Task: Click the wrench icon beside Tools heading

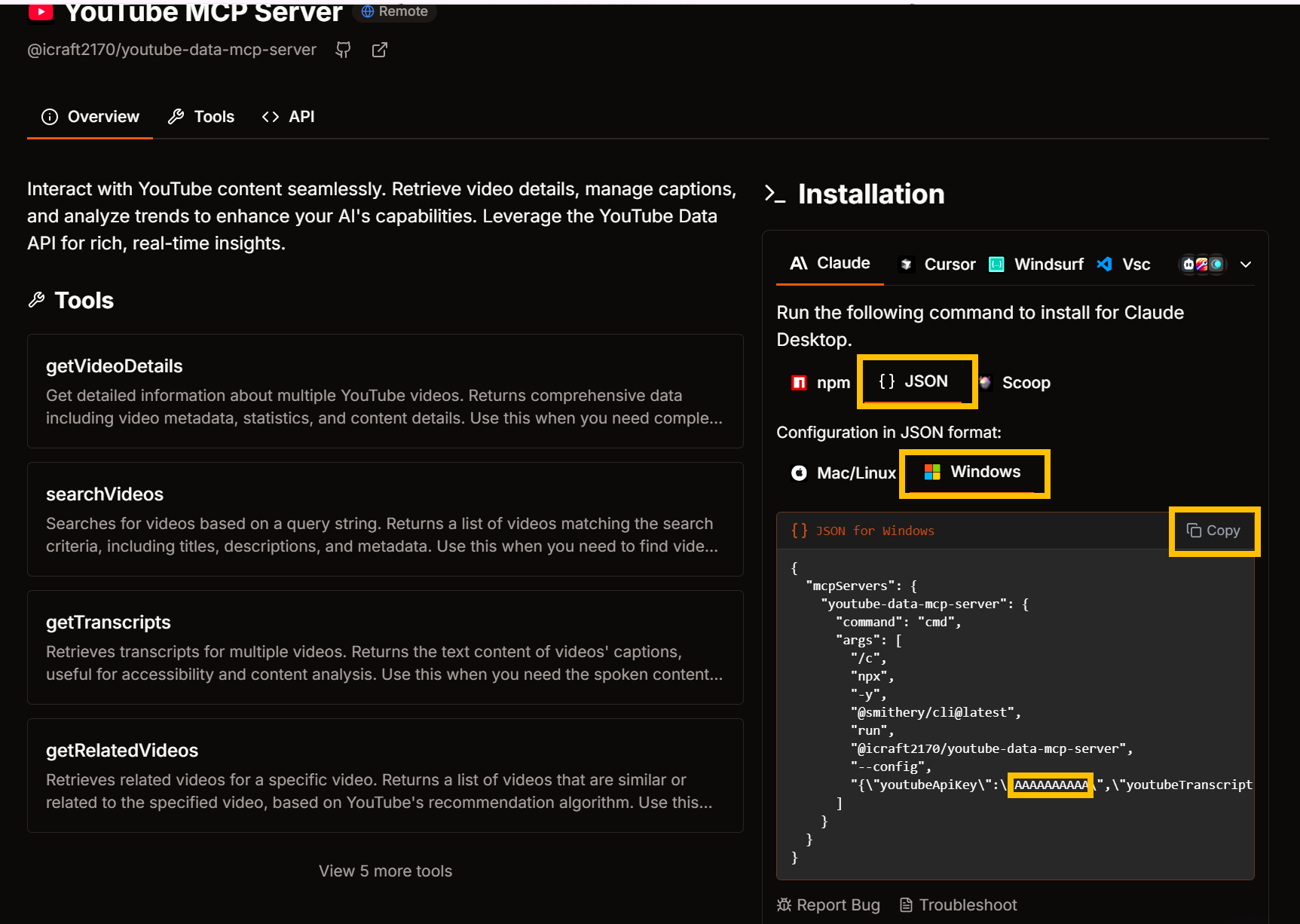Action: tap(36, 301)
